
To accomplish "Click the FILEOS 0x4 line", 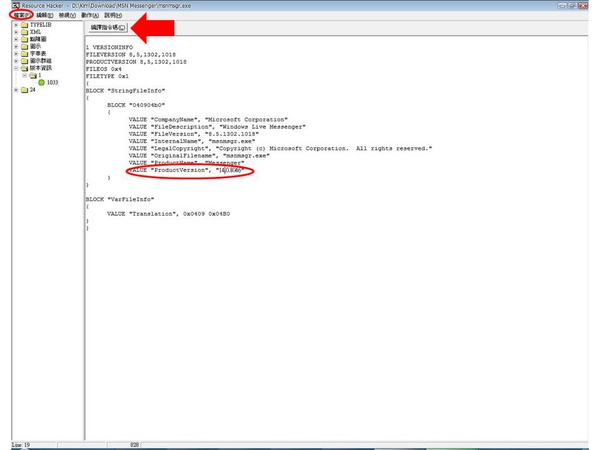I will [x=104, y=69].
